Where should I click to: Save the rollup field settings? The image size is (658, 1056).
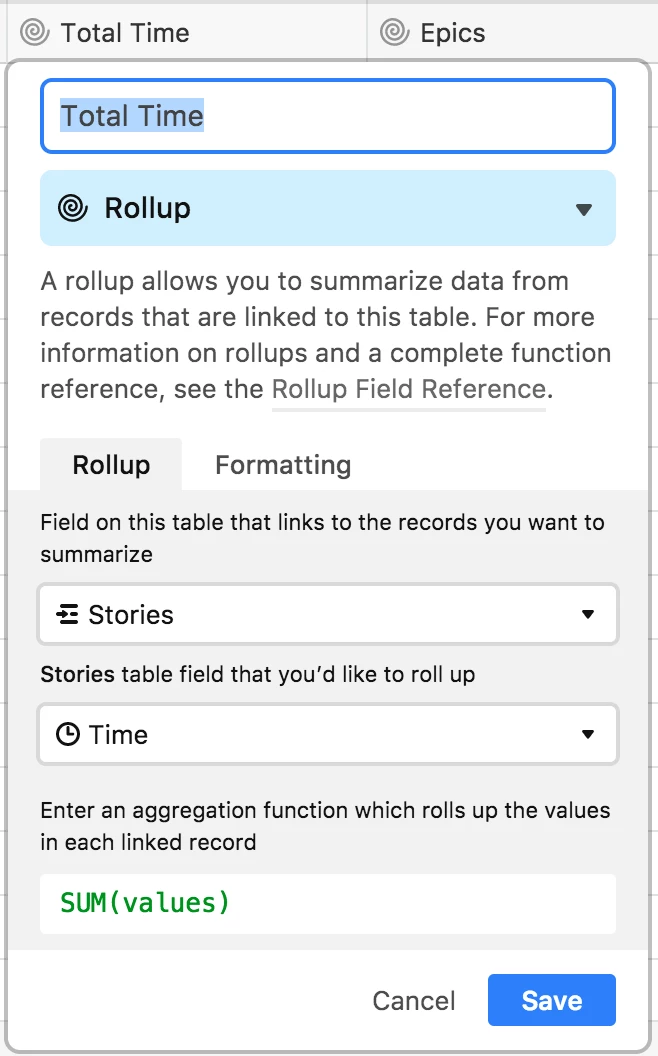click(x=551, y=1001)
